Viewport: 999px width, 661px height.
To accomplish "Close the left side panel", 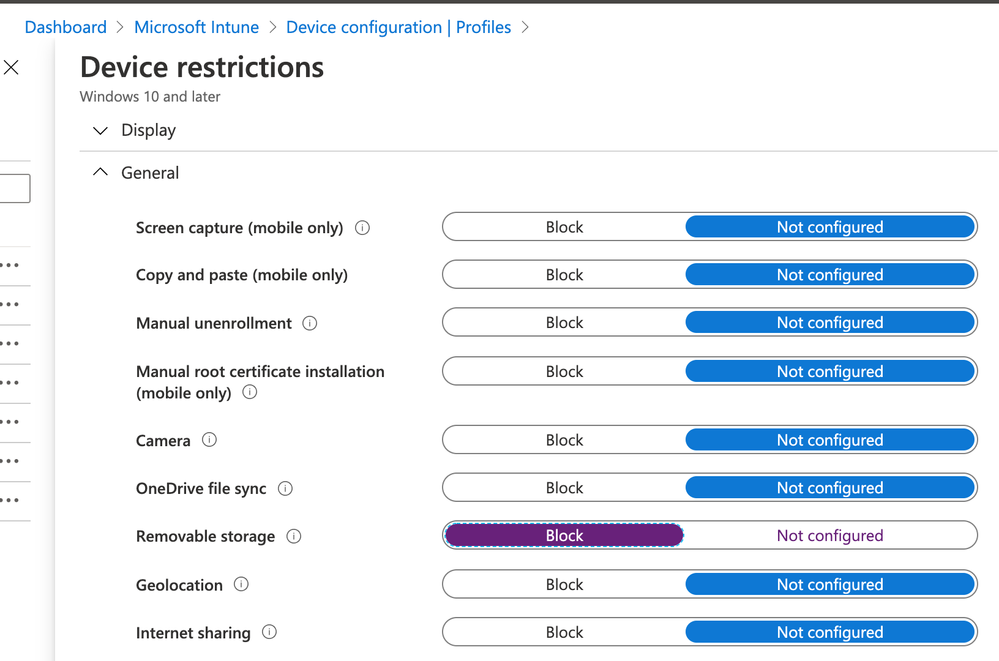I will tap(11, 68).
